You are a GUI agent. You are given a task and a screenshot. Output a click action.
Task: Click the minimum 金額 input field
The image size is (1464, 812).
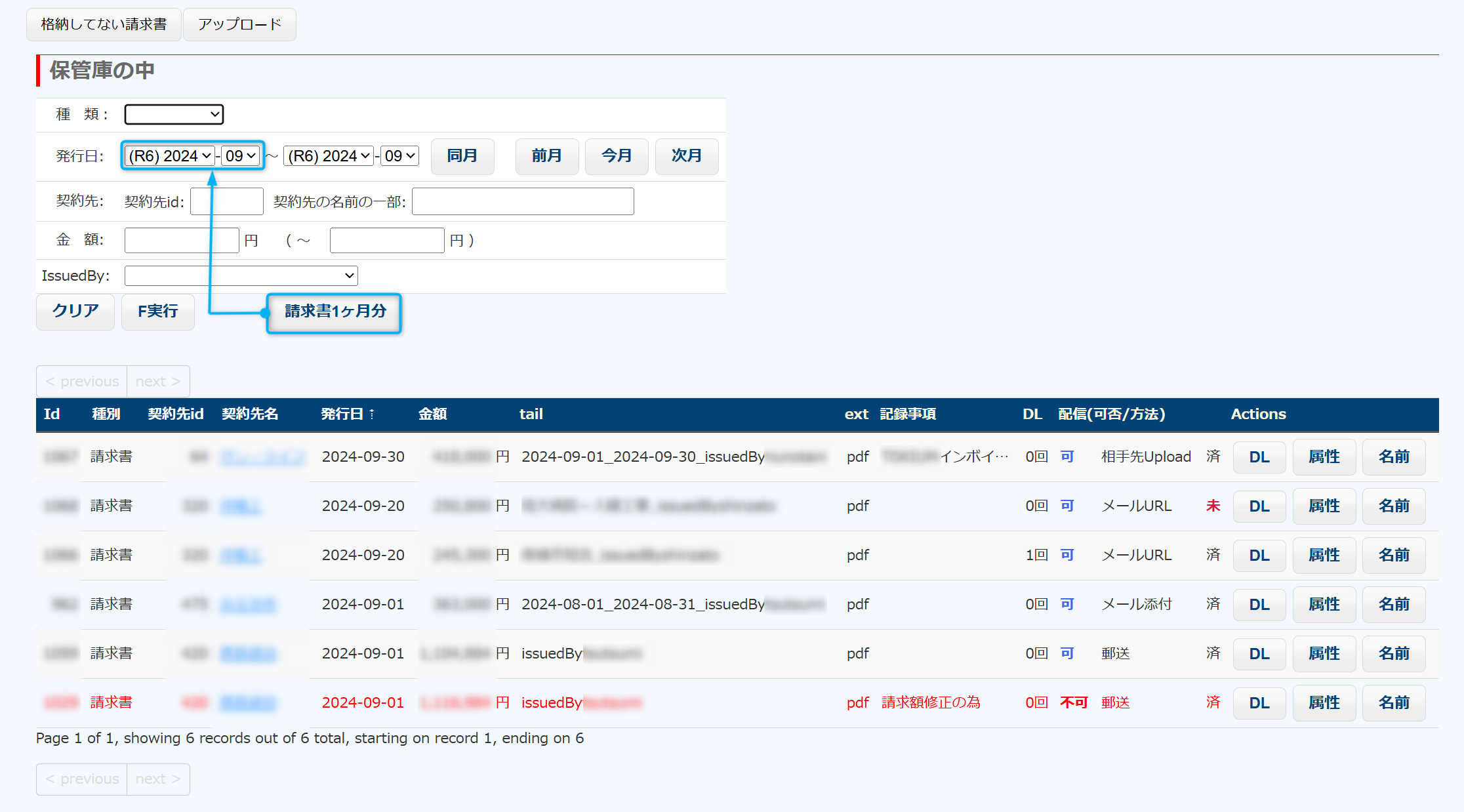pos(181,240)
